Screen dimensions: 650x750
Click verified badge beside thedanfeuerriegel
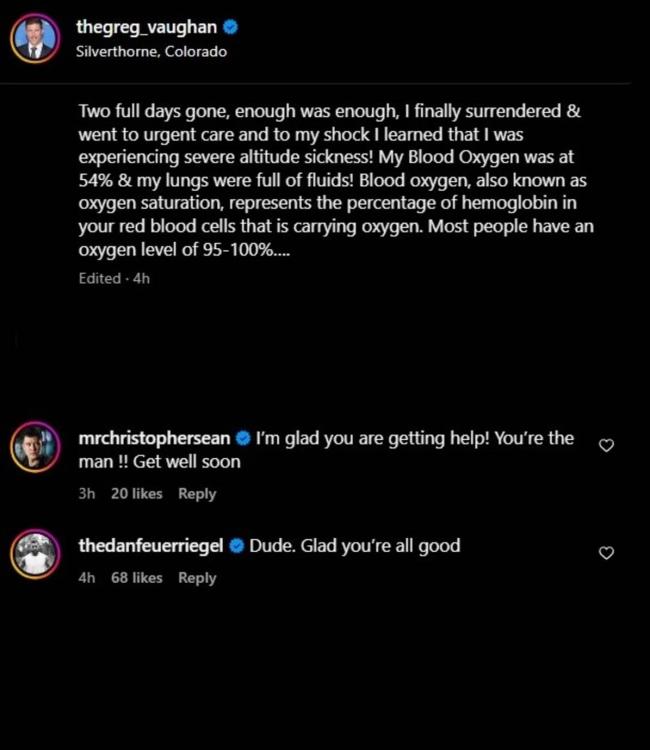[238, 546]
